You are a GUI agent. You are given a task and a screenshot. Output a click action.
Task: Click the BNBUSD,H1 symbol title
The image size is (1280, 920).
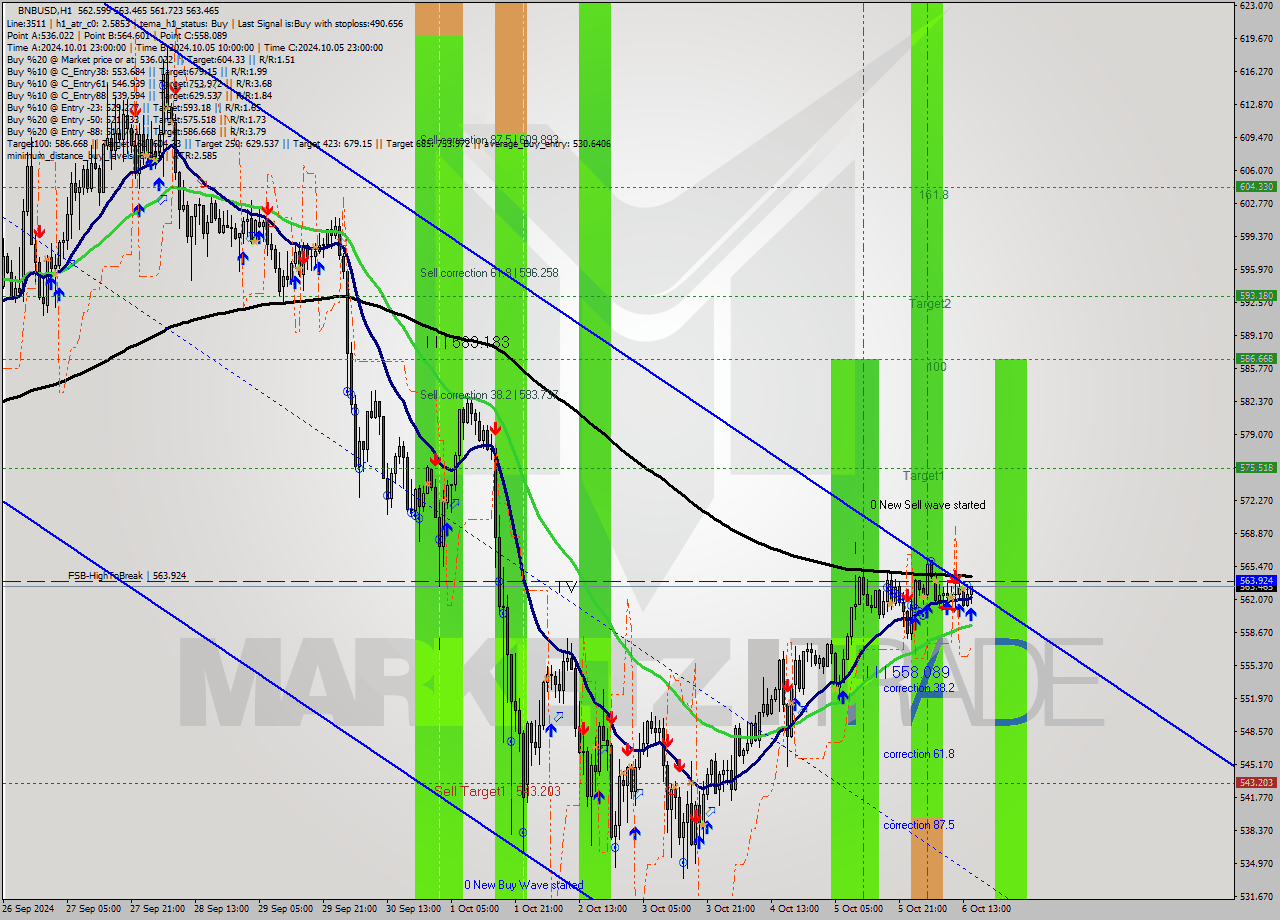[x=44, y=10]
